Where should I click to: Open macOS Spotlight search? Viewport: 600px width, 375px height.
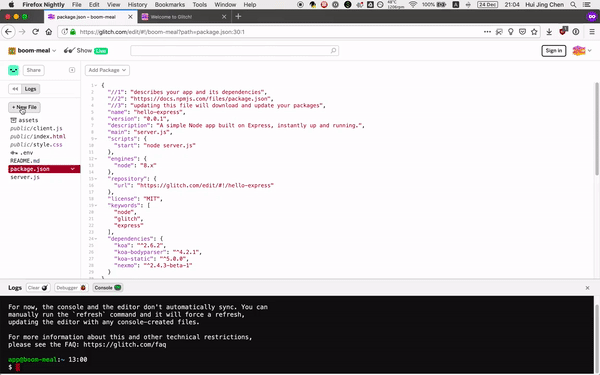[x=573, y=5]
